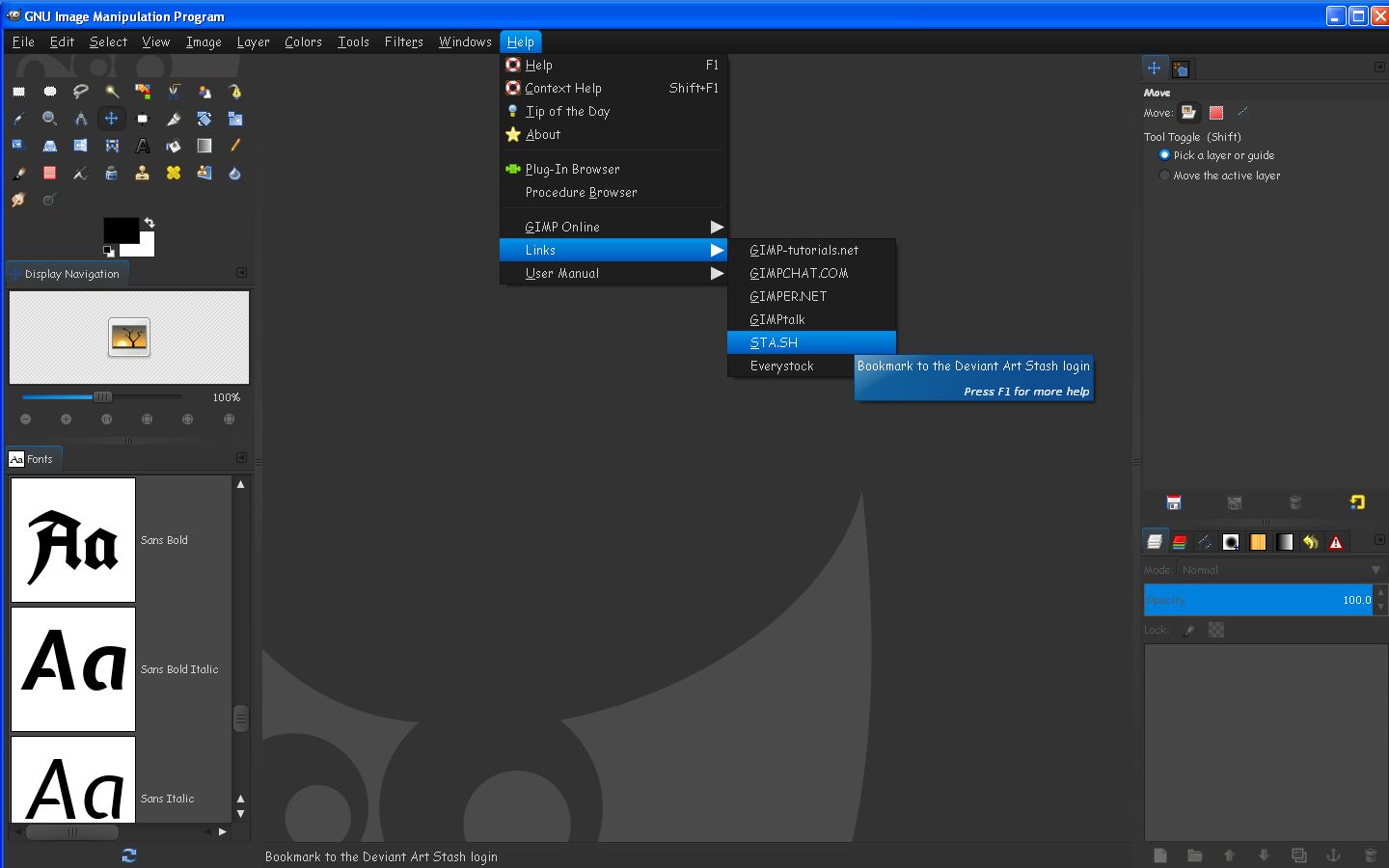Select the Align tool

[143, 119]
